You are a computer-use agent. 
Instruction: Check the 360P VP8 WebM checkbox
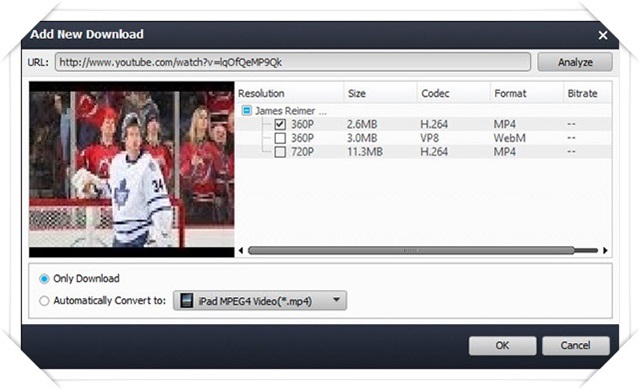tap(280, 138)
